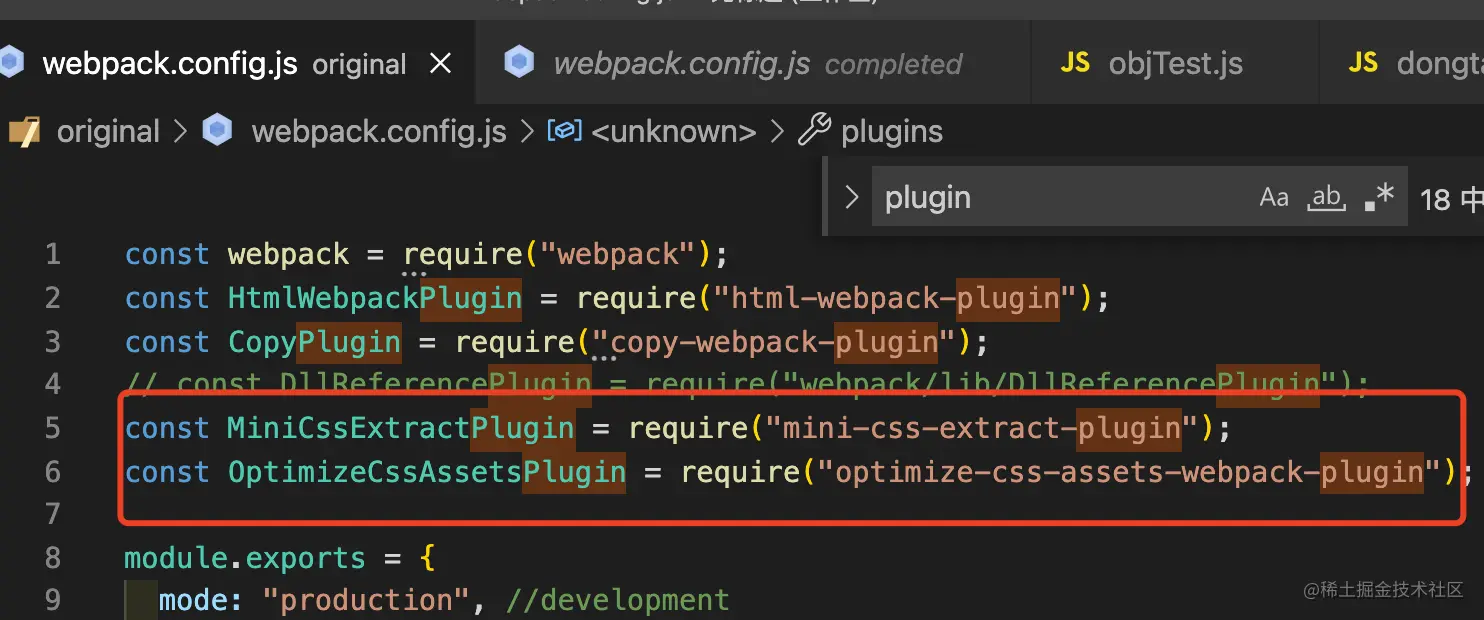1484x620 pixels.
Task: Toggle Match Case in find widget
Action: 1273,198
